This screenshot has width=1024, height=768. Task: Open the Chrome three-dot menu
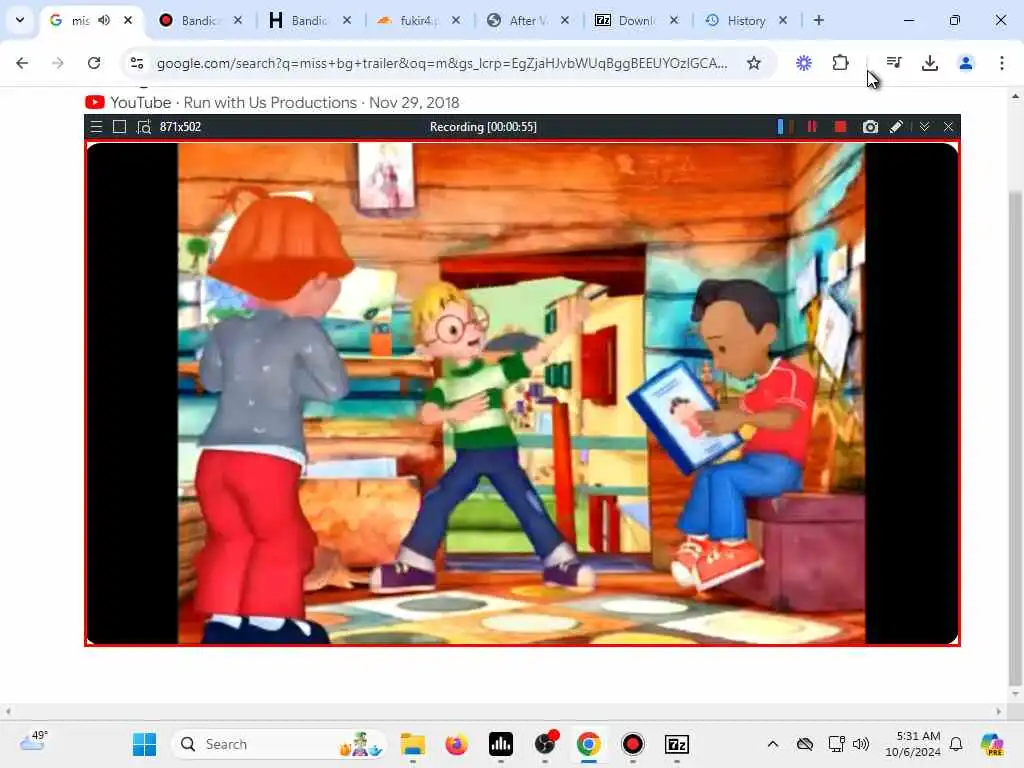click(1001, 63)
